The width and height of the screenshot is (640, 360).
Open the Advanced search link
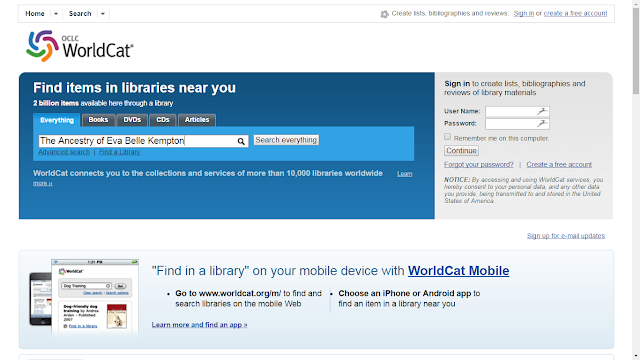tap(64, 152)
